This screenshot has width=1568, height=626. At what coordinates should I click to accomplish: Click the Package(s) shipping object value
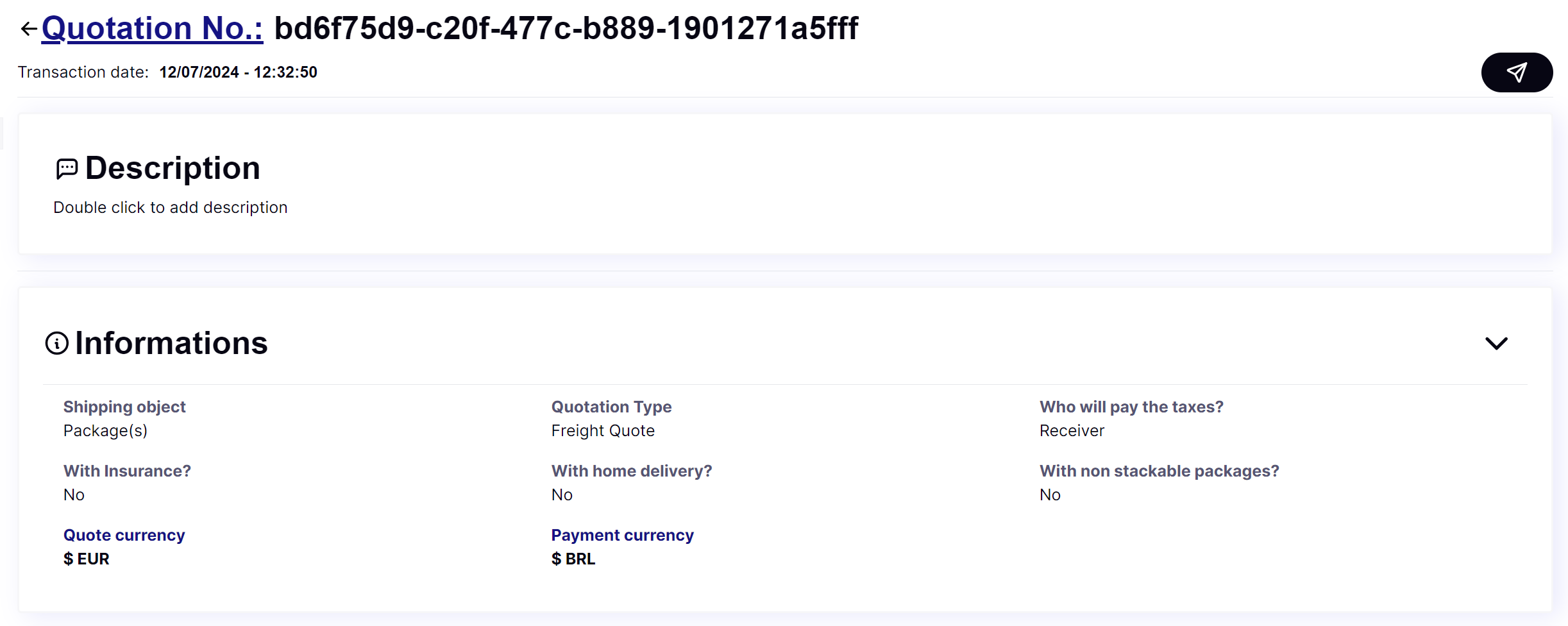point(105,430)
